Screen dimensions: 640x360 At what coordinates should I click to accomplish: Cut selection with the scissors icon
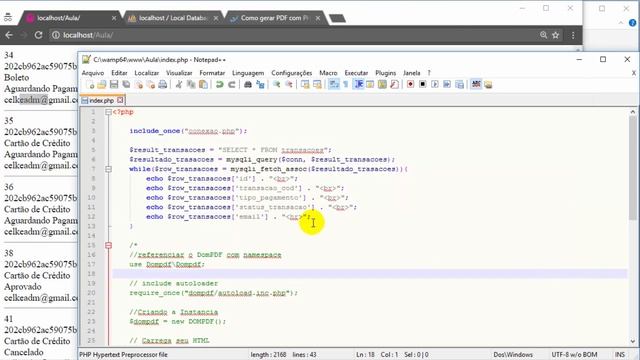(179, 84)
